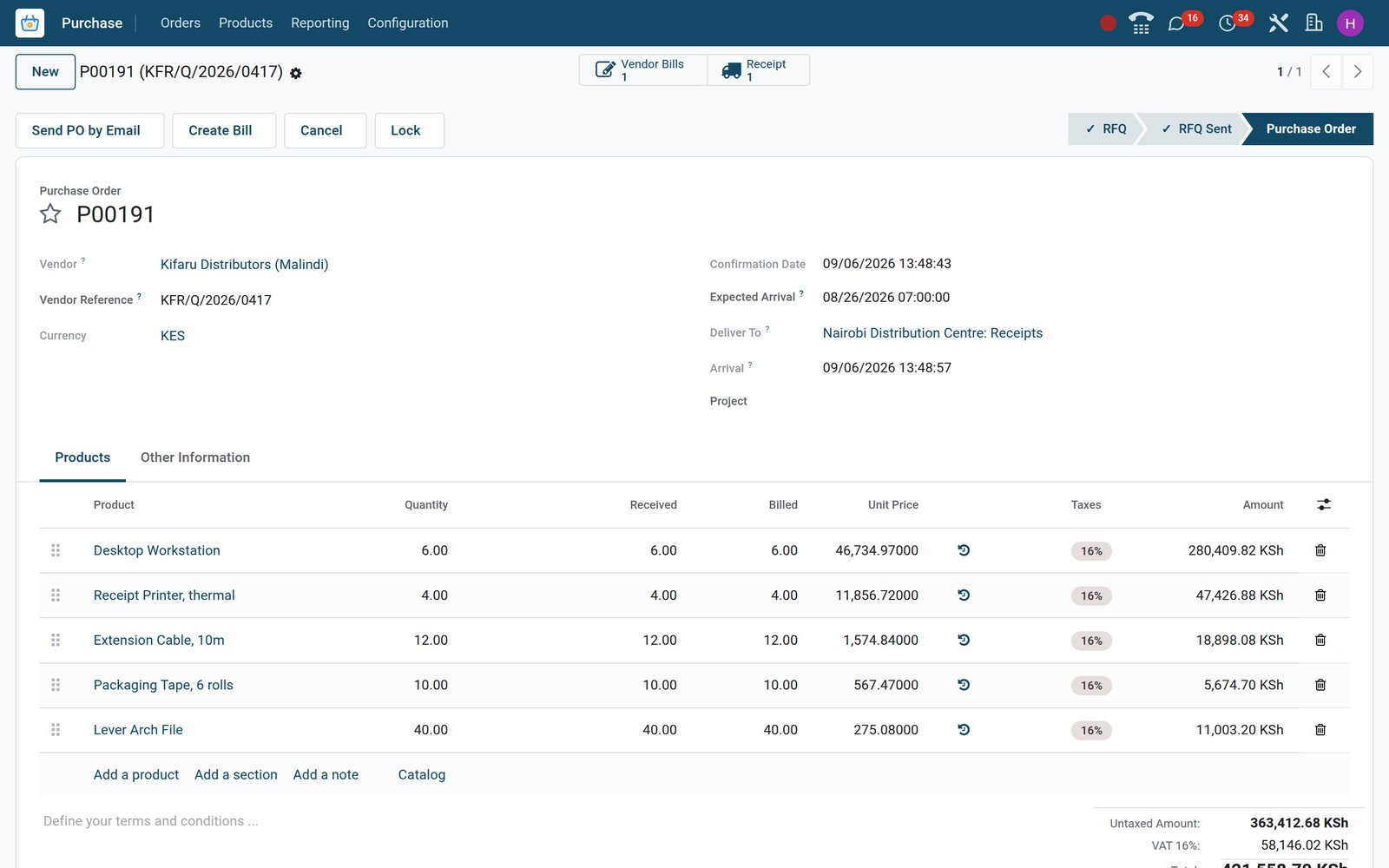This screenshot has height=868, width=1389.
Task: Click the RFQ Sent status stage
Action: point(1194,128)
